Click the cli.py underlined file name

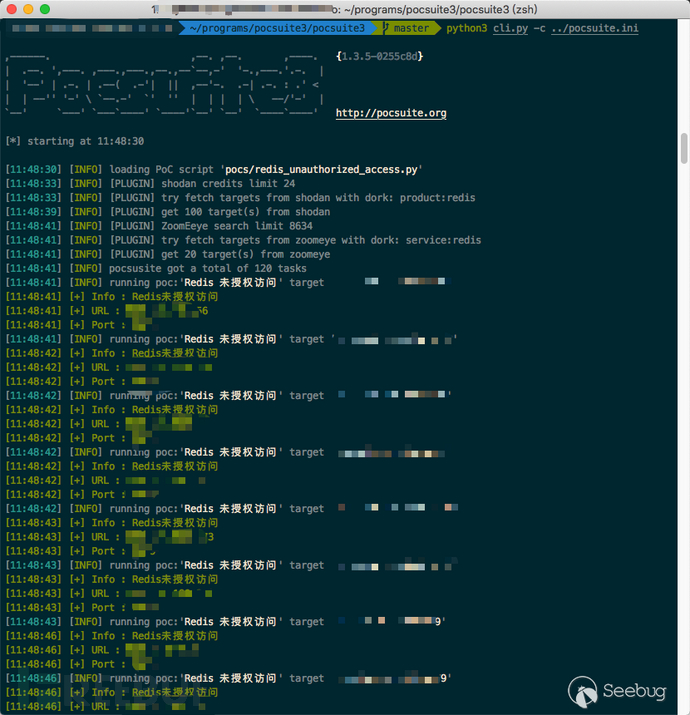pos(510,28)
